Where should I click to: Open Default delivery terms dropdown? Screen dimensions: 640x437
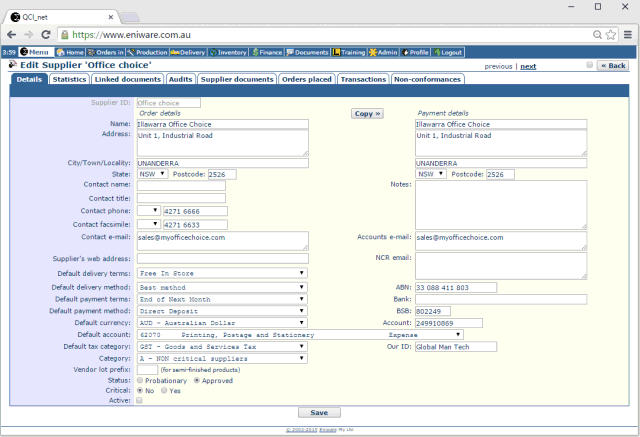point(222,273)
